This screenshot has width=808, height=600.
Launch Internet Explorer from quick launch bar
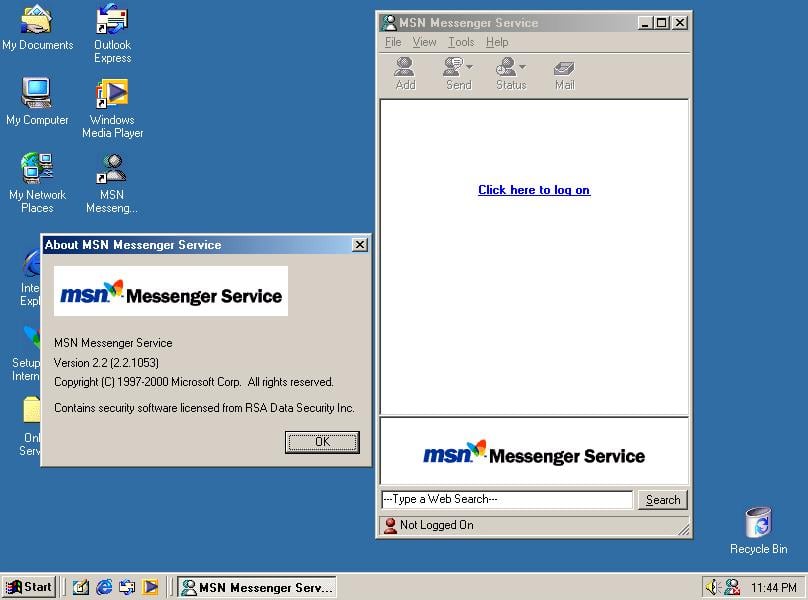pos(104,587)
